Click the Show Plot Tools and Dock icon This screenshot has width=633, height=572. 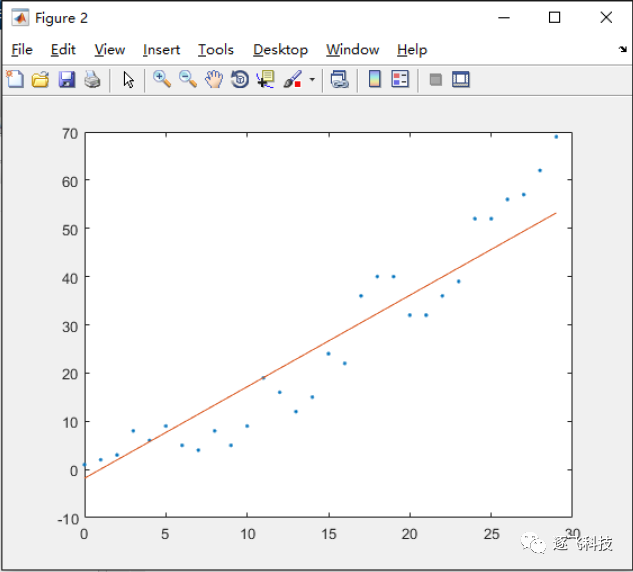pos(461,79)
